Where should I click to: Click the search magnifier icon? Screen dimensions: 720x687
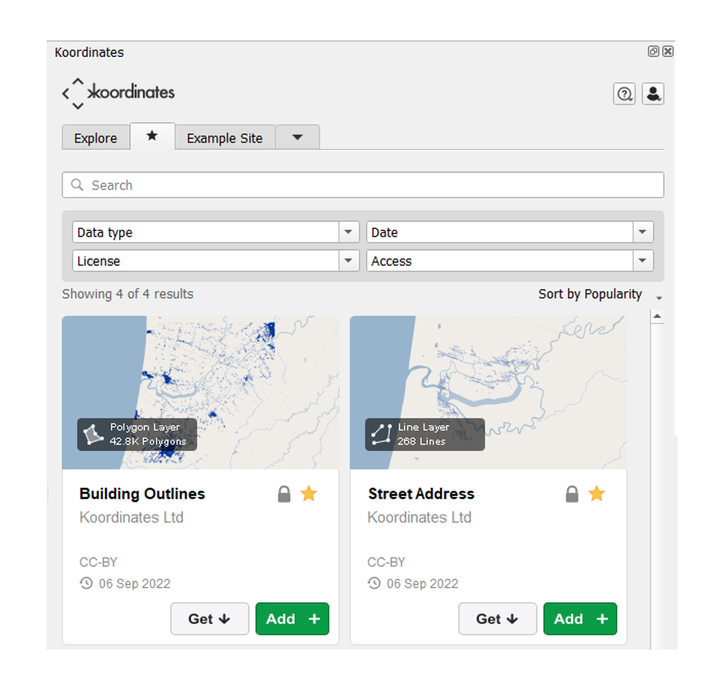[77, 185]
